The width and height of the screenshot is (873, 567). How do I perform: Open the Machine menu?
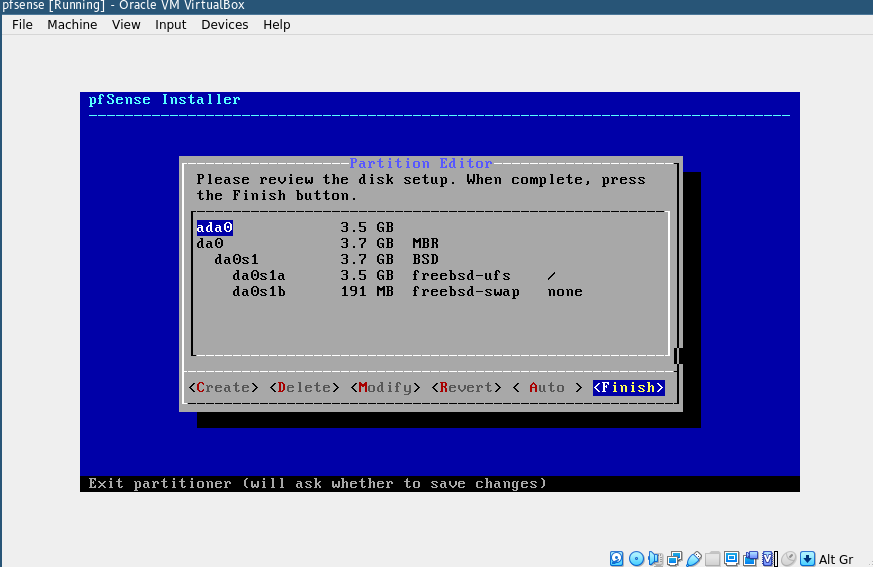pyautogui.click(x=72, y=25)
